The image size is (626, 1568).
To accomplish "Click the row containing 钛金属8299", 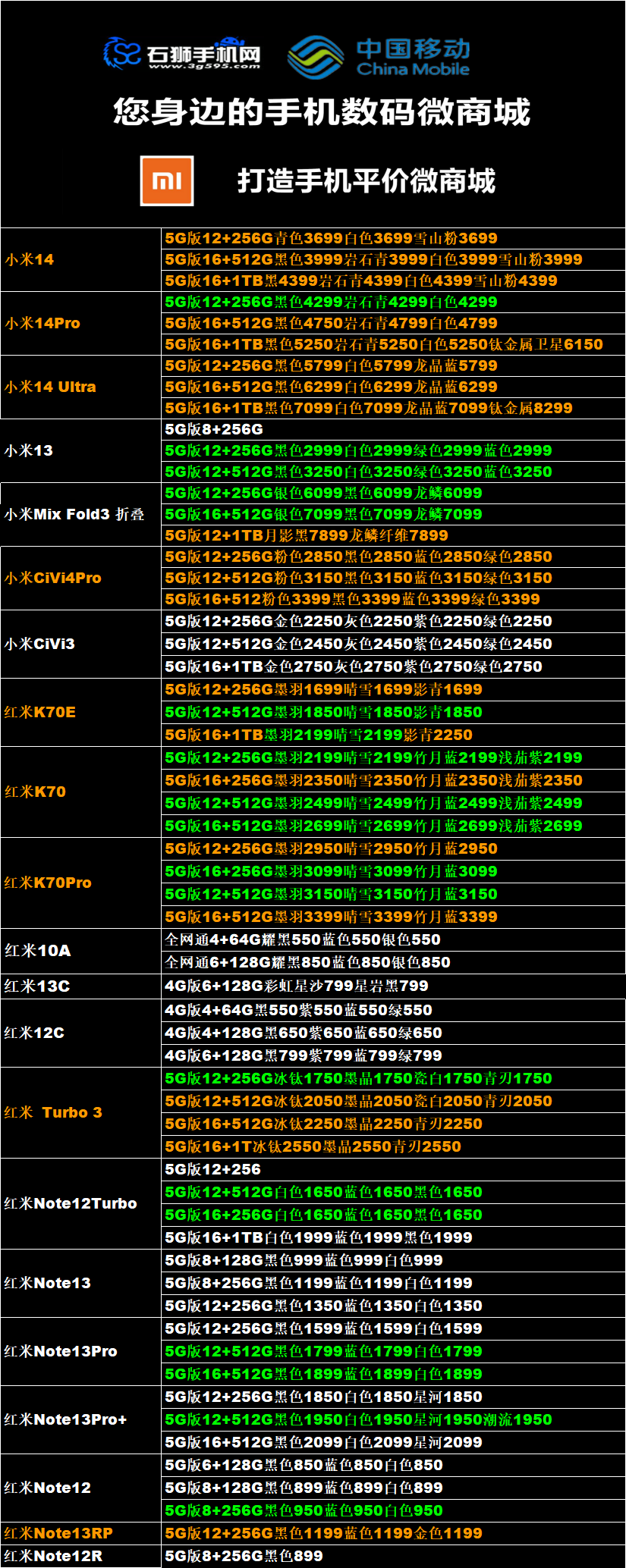I will click(x=394, y=408).
